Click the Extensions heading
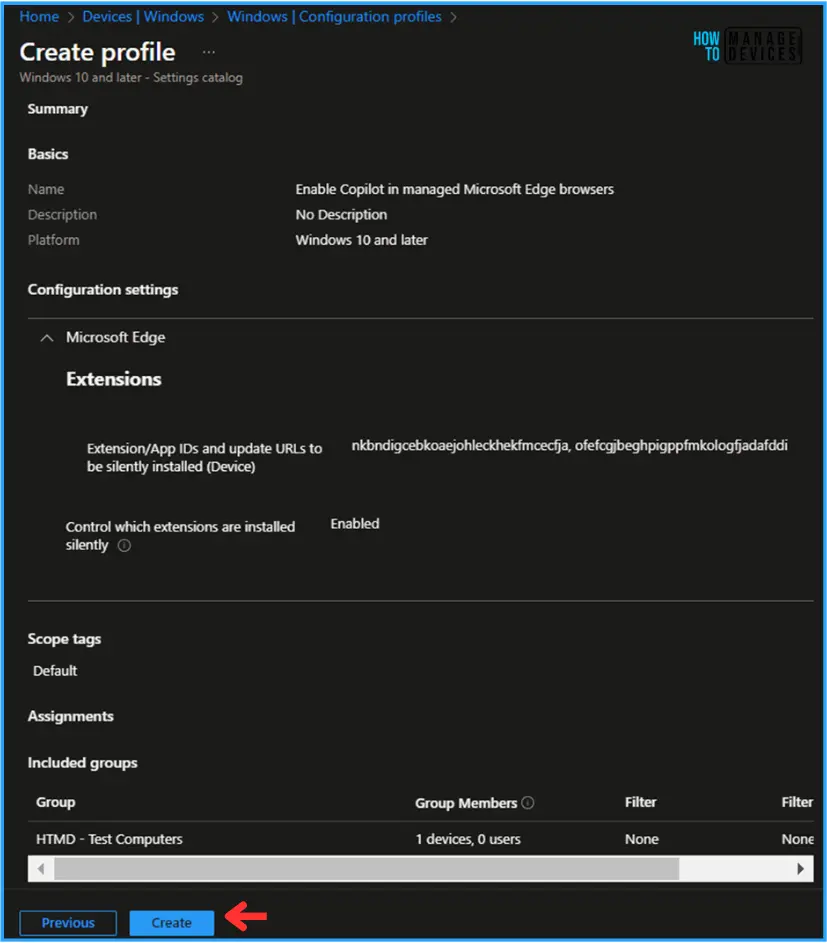The width and height of the screenshot is (827, 943). click(x=114, y=379)
